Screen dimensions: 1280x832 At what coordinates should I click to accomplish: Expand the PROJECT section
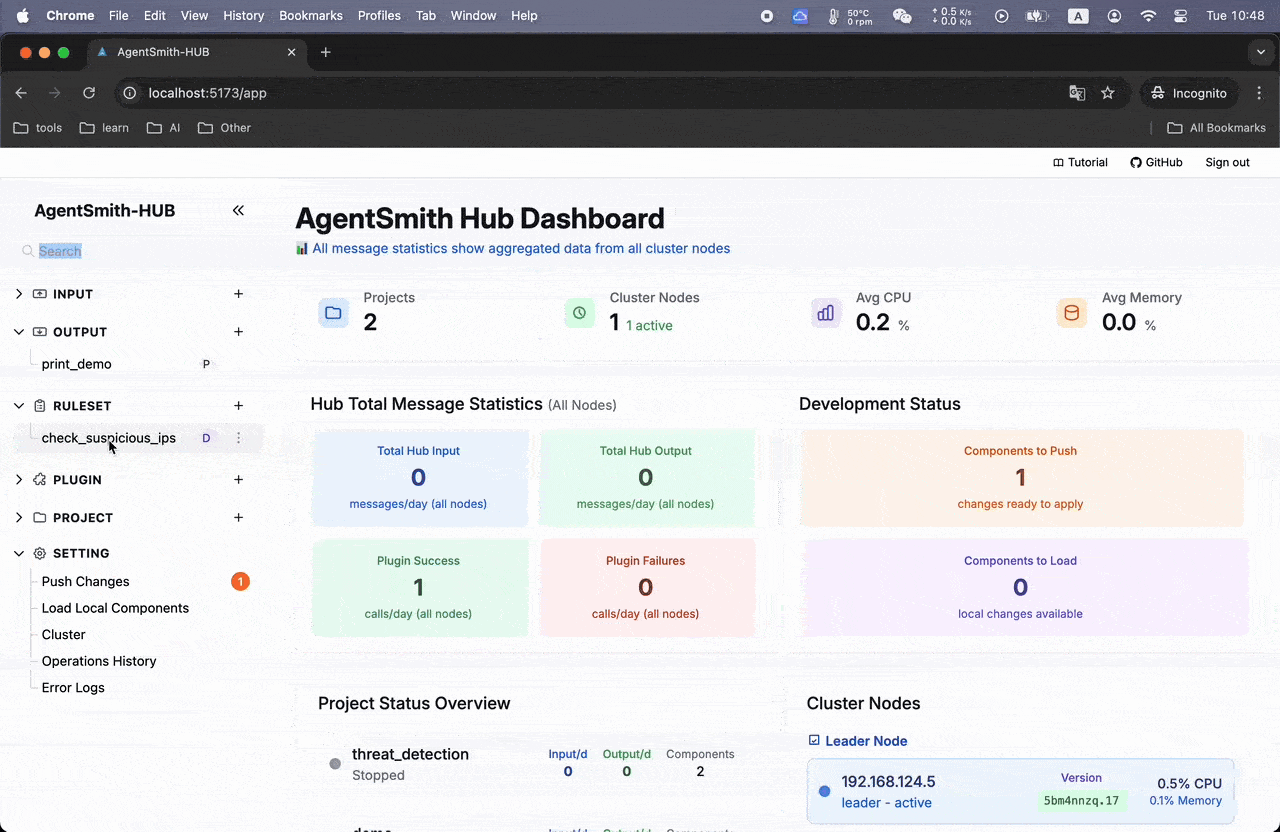(19, 518)
